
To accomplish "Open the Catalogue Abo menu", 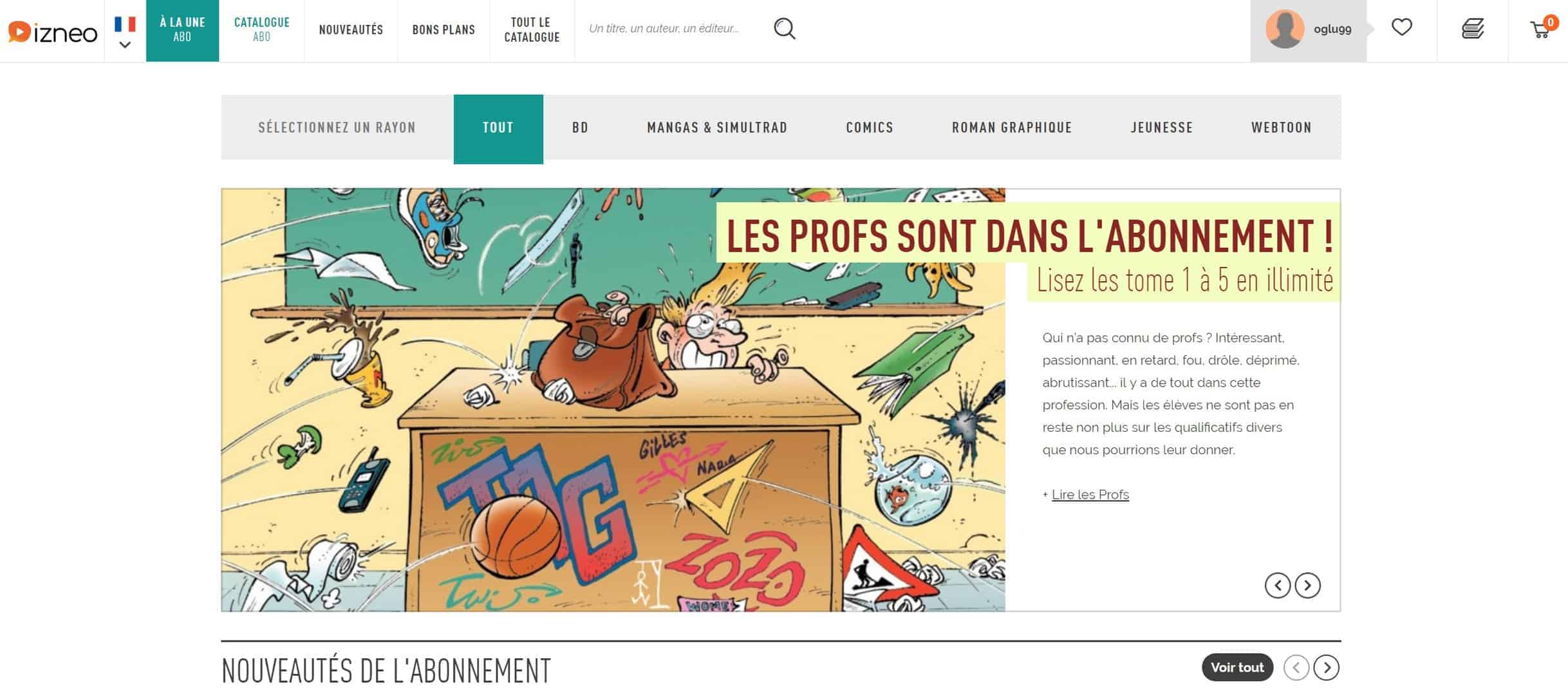I will click(x=261, y=30).
